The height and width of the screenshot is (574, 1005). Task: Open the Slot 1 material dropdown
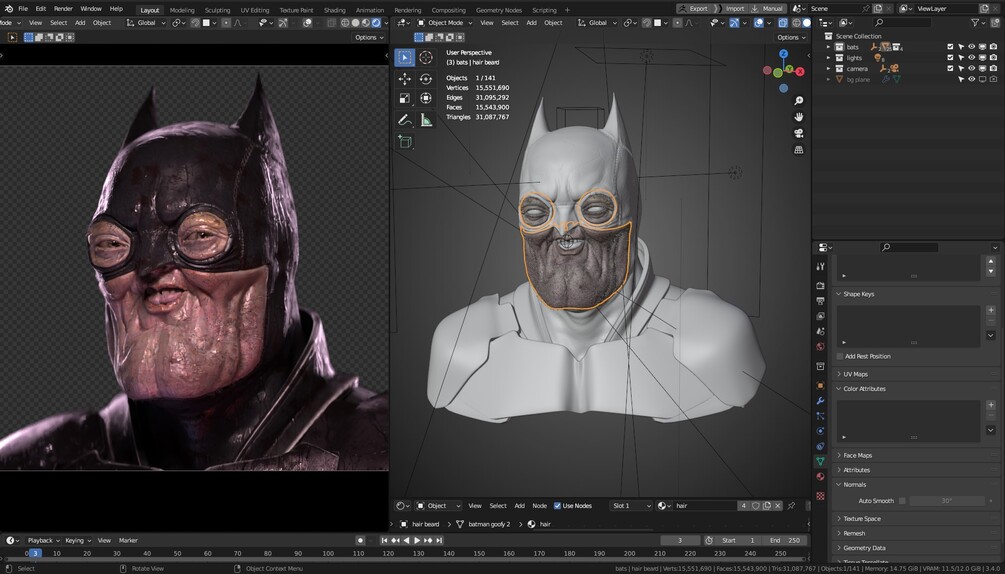click(x=629, y=506)
